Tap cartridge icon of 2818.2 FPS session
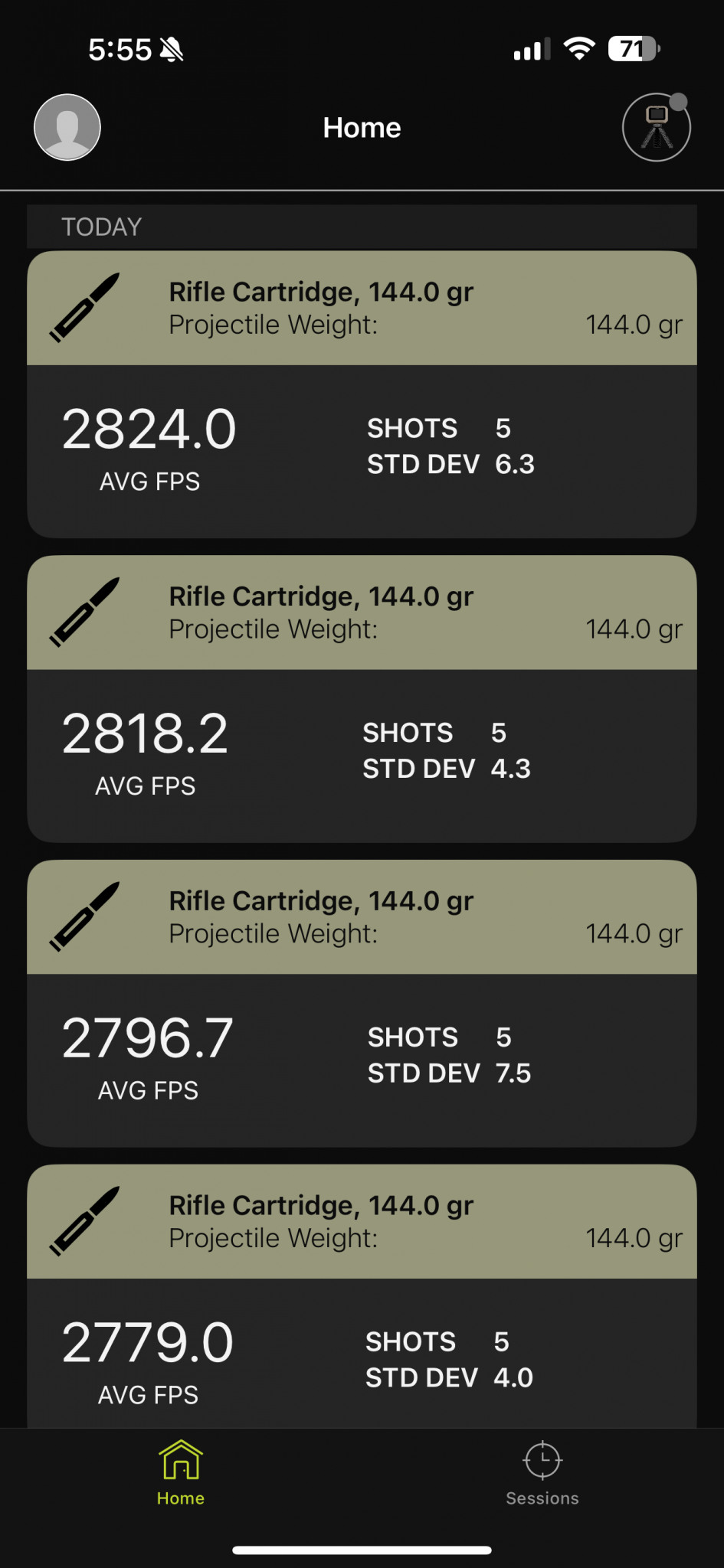 point(84,612)
